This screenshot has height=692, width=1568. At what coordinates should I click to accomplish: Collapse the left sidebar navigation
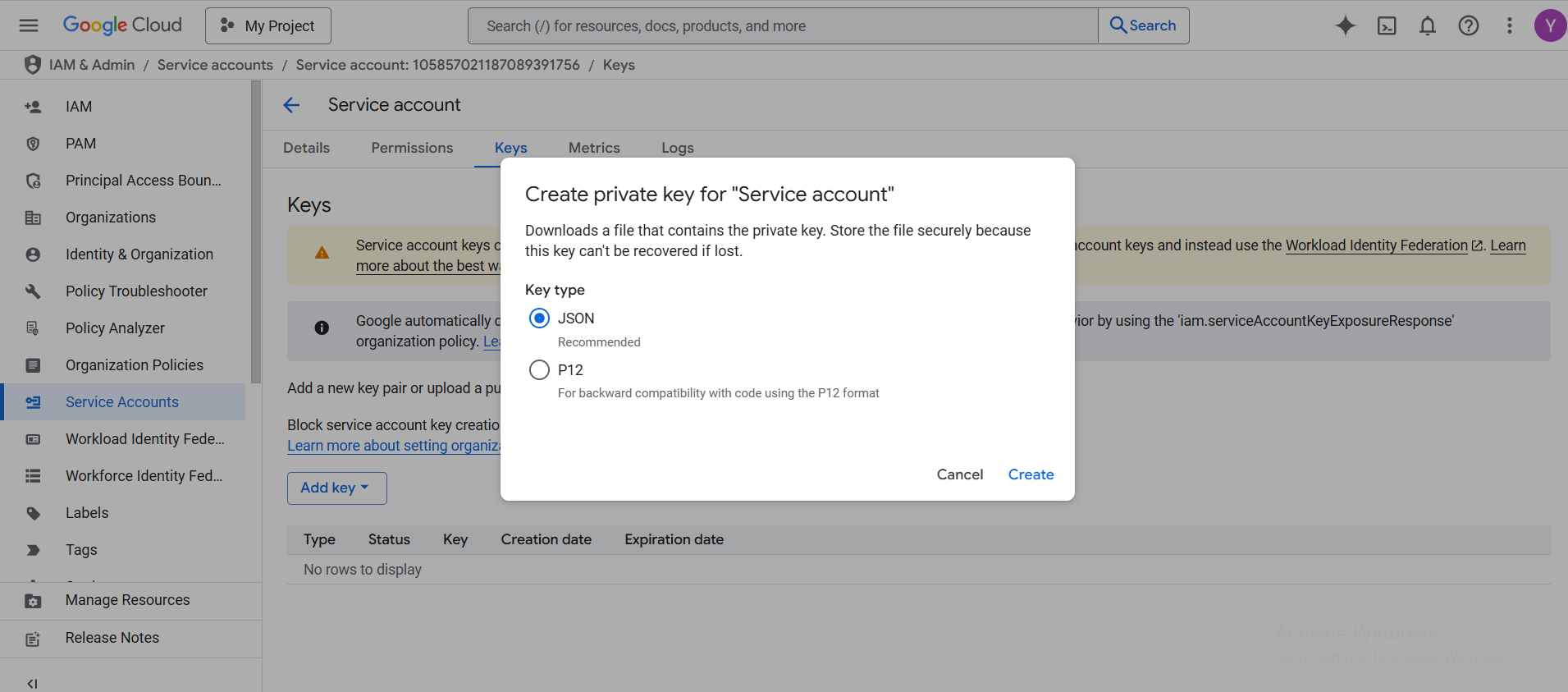(32, 683)
